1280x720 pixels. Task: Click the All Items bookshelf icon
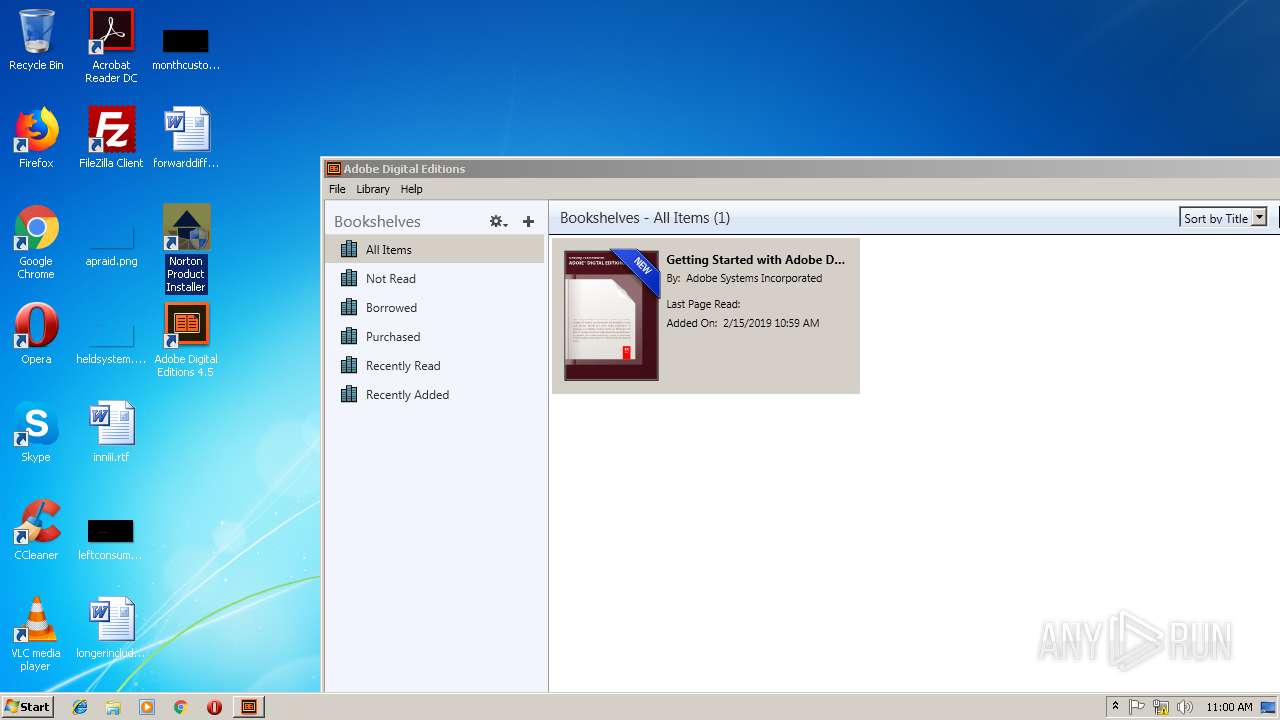[349, 249]
